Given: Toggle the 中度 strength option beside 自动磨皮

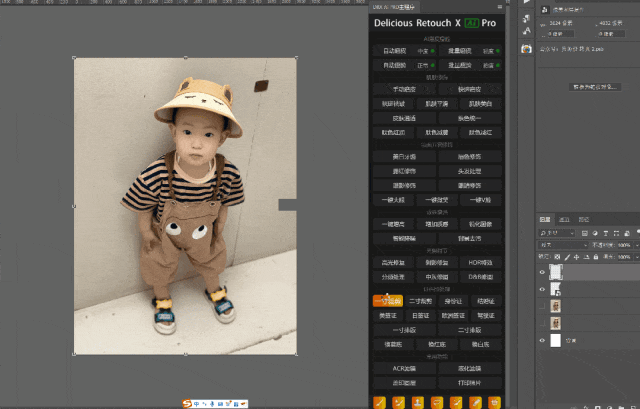Looking at the screenshot, I should 425,51.
